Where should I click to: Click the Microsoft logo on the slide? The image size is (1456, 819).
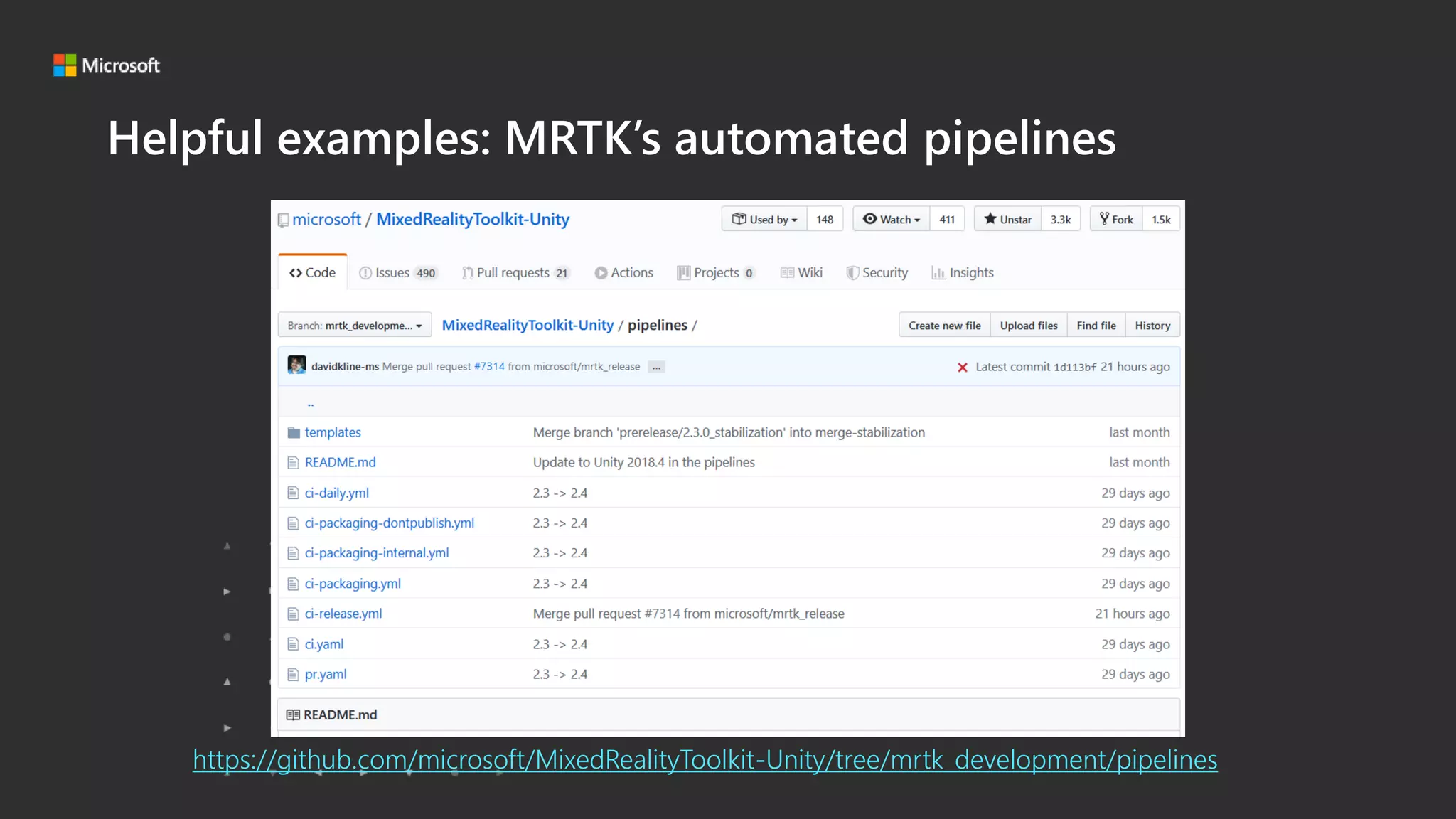point(107,65)
